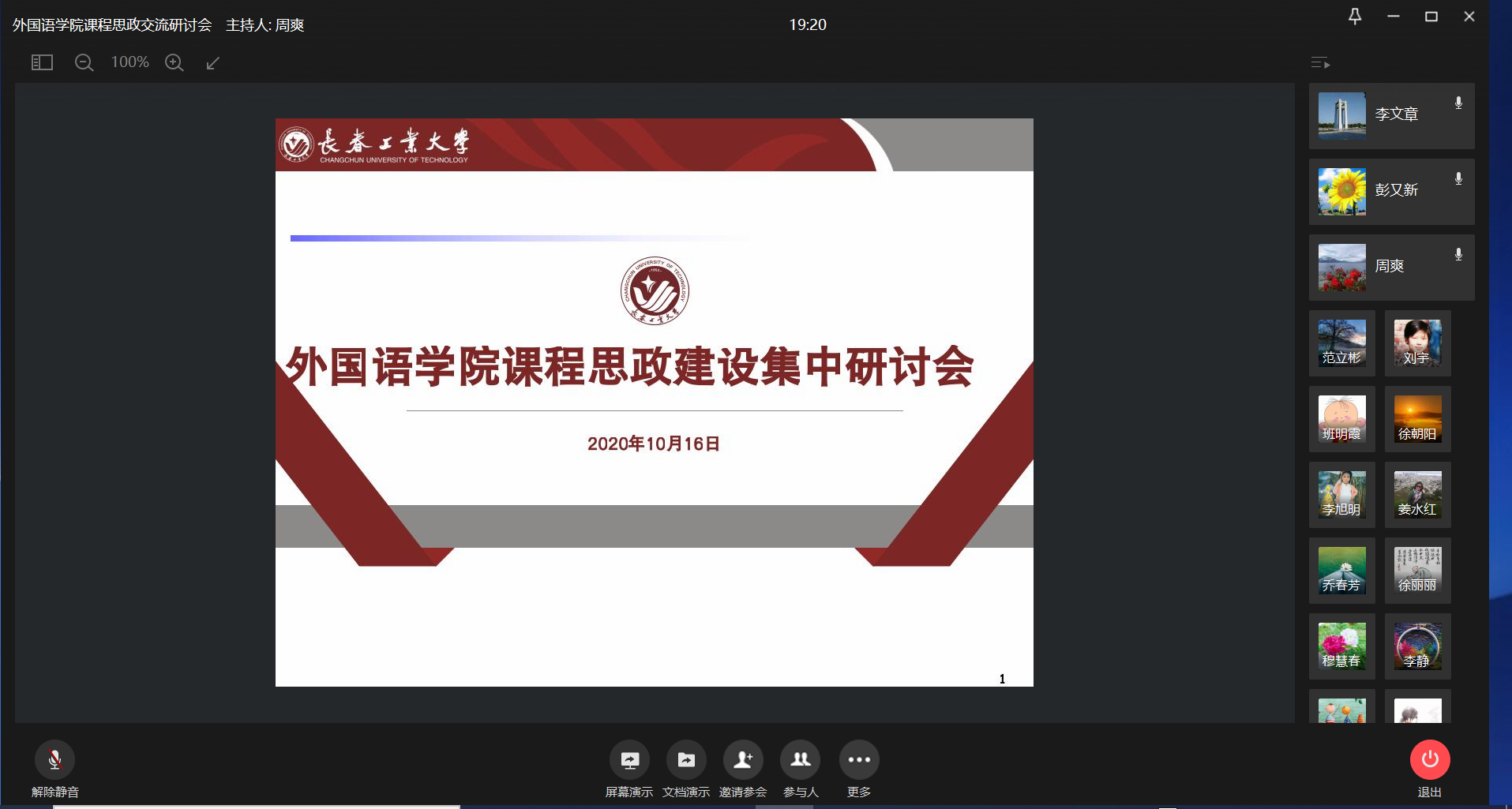Expand the 更多 more options menu
The height and width of the screenshot is (809, 1512).
pos(858,760)
